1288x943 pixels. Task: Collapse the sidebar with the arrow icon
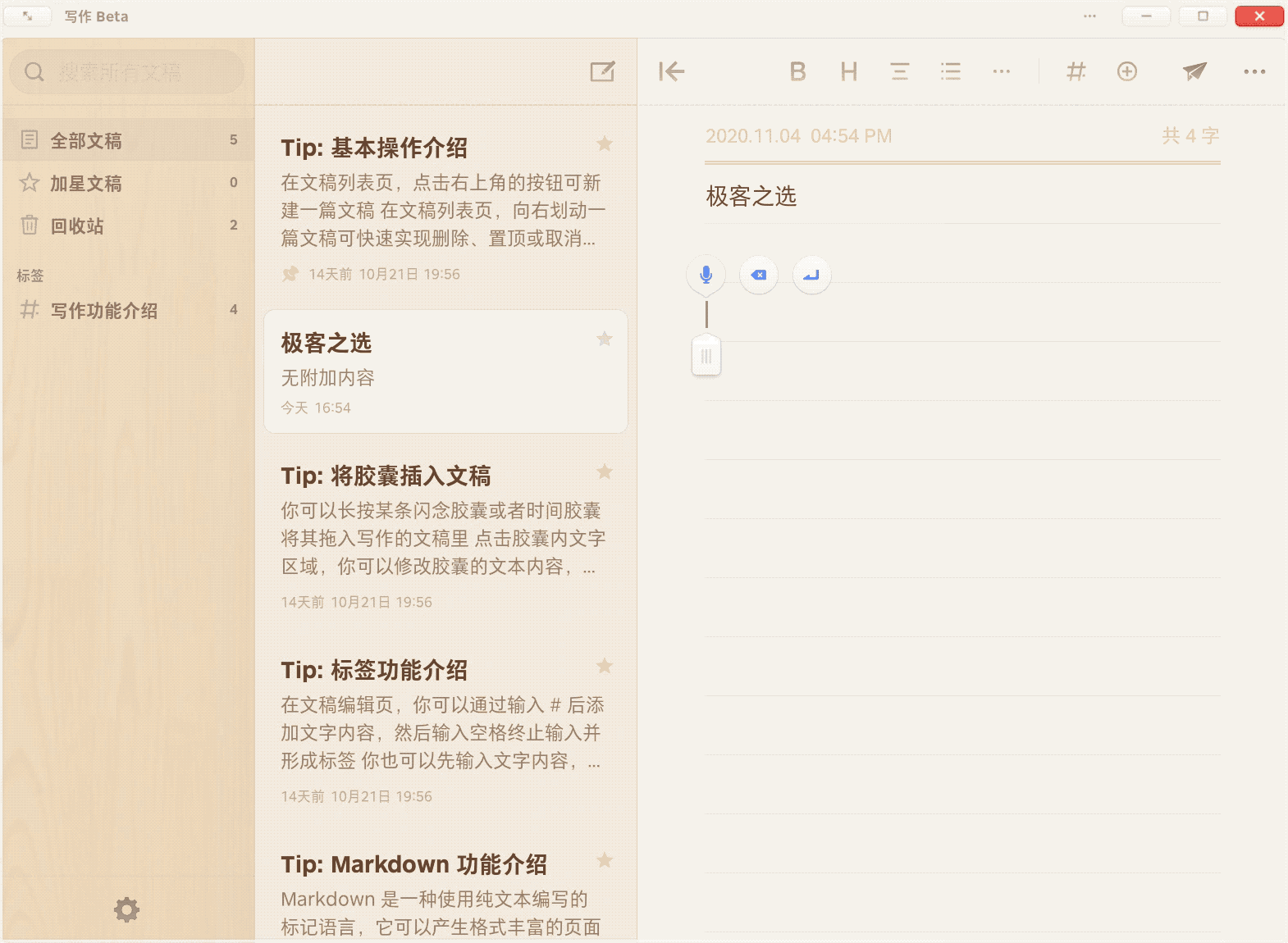pyautogui.click(x=671, y=72)
